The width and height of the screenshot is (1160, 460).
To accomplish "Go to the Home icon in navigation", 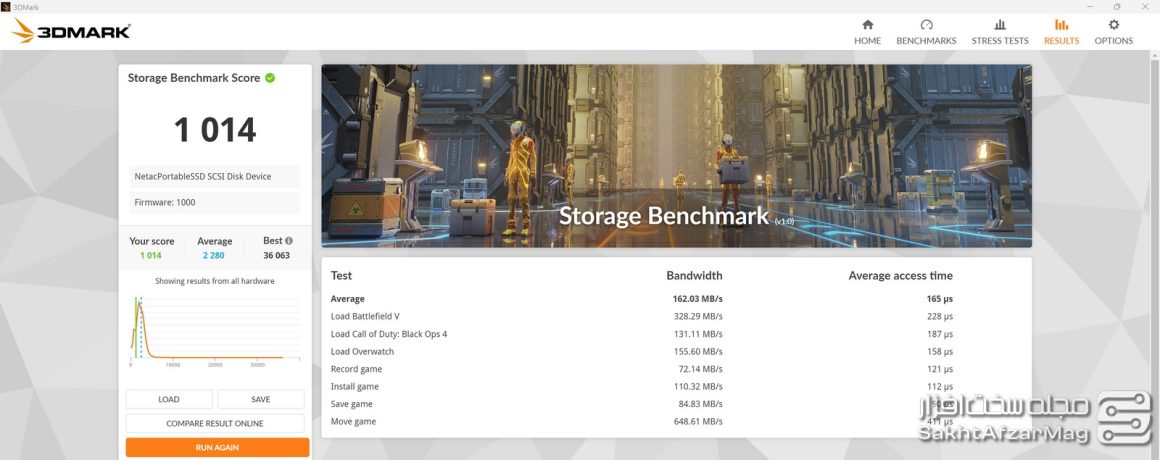I will pyautogui.click(x=867, y=25).
